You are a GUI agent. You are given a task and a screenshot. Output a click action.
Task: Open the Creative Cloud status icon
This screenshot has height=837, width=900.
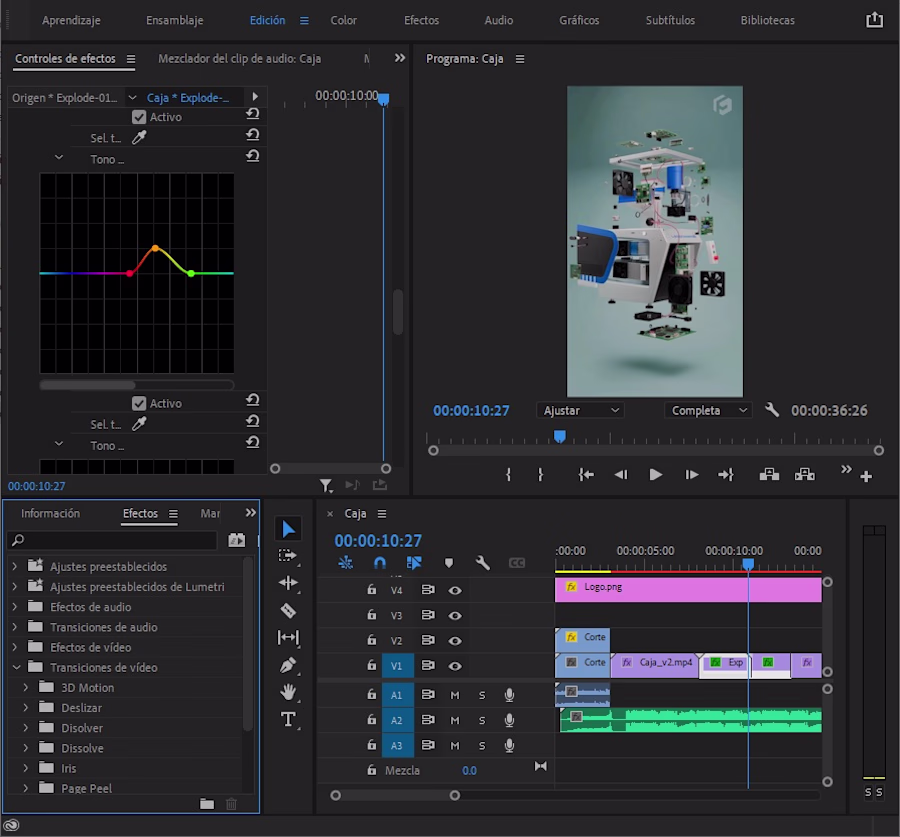[11, 826]
